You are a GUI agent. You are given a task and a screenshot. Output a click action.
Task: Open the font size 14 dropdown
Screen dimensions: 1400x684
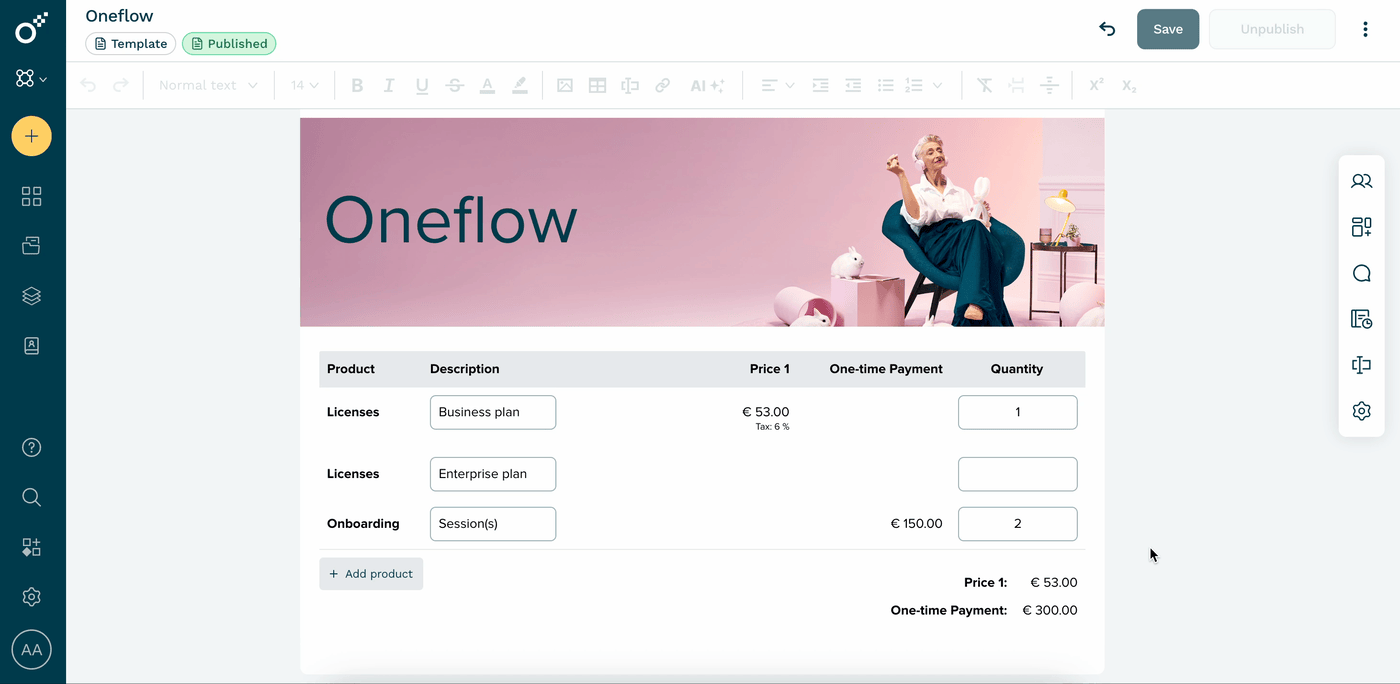[x=305, y=86]
